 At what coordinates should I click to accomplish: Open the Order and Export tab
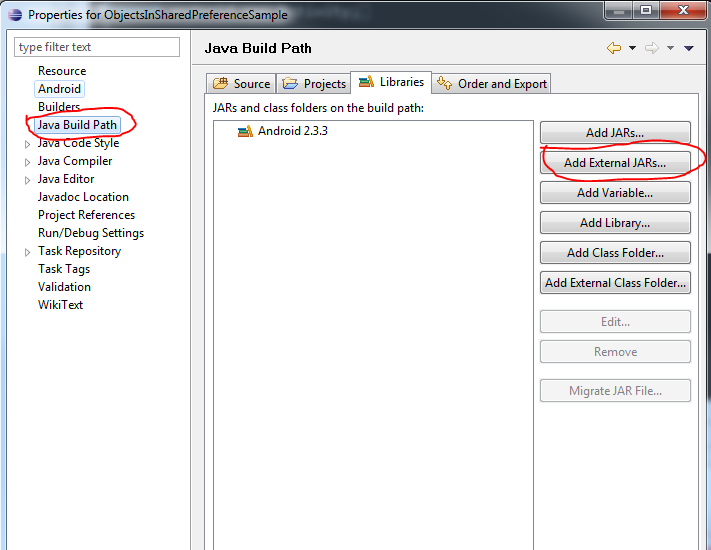coord(492,83)
